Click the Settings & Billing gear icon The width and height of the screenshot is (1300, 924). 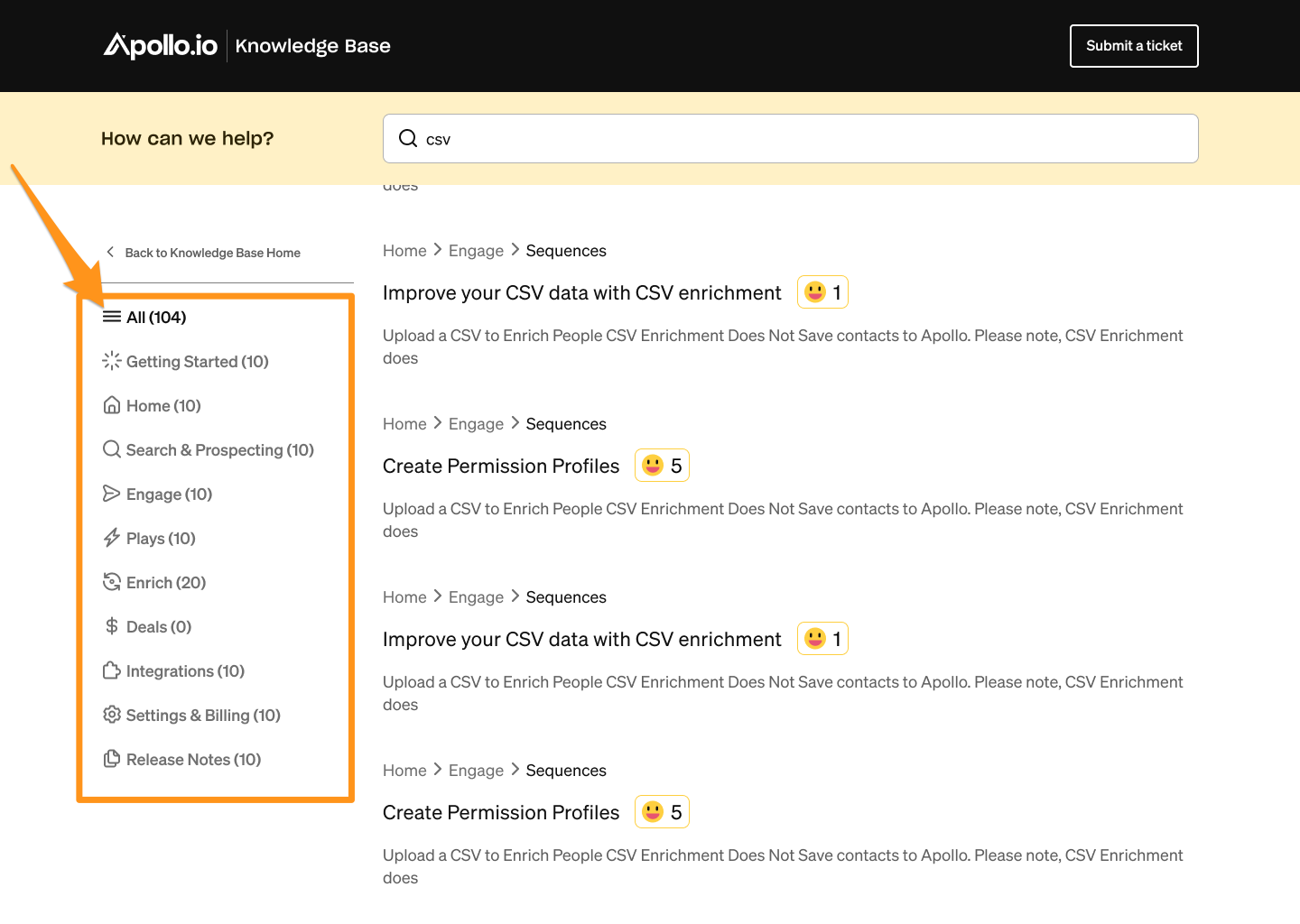pyautogui.click(x=112, y=715)
